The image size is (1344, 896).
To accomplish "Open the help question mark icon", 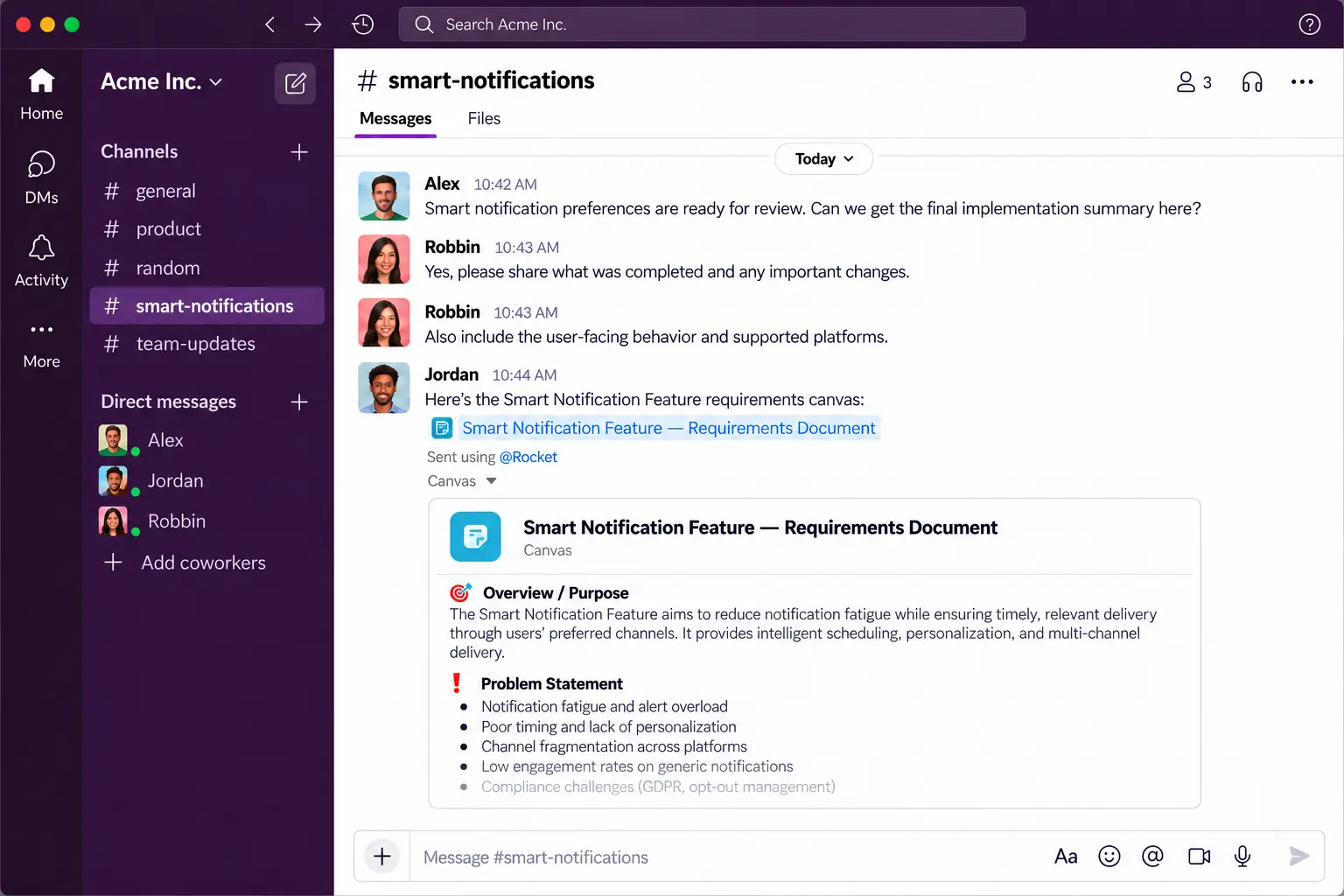I will point(1309,24).
